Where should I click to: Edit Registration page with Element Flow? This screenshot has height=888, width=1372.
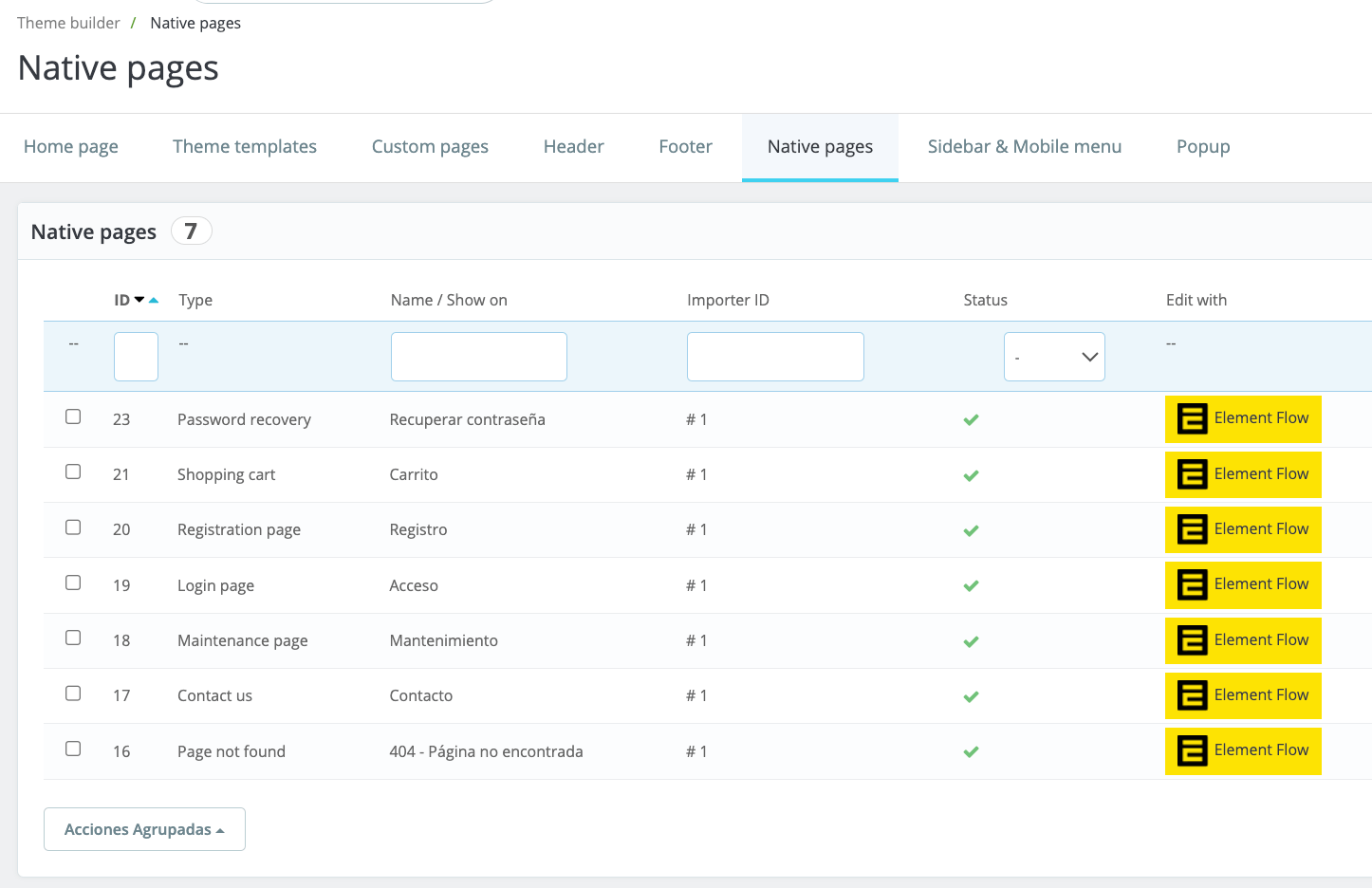click(1243, 529)
